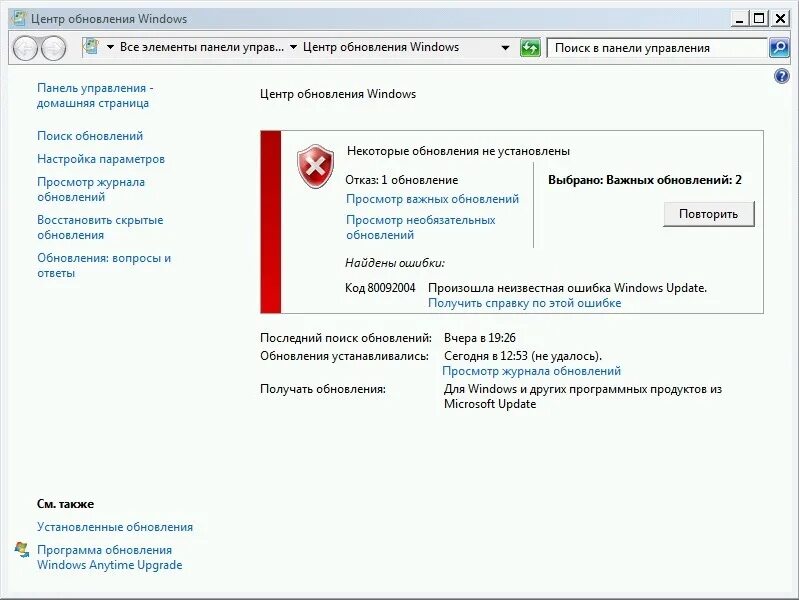Click the text 'Вчера в 19:26'
The width and height of the screenshot is (799, 600).
[480, 337]
